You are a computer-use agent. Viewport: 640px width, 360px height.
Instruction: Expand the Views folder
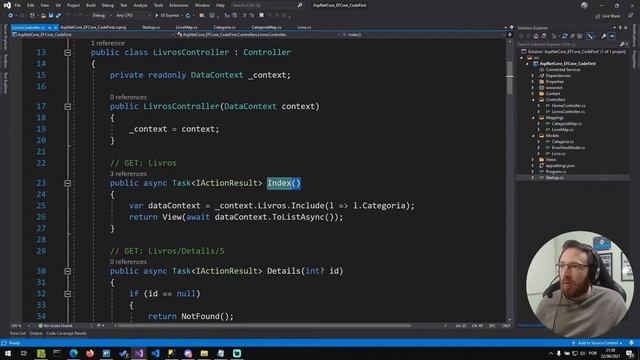[x=533, y=160]
